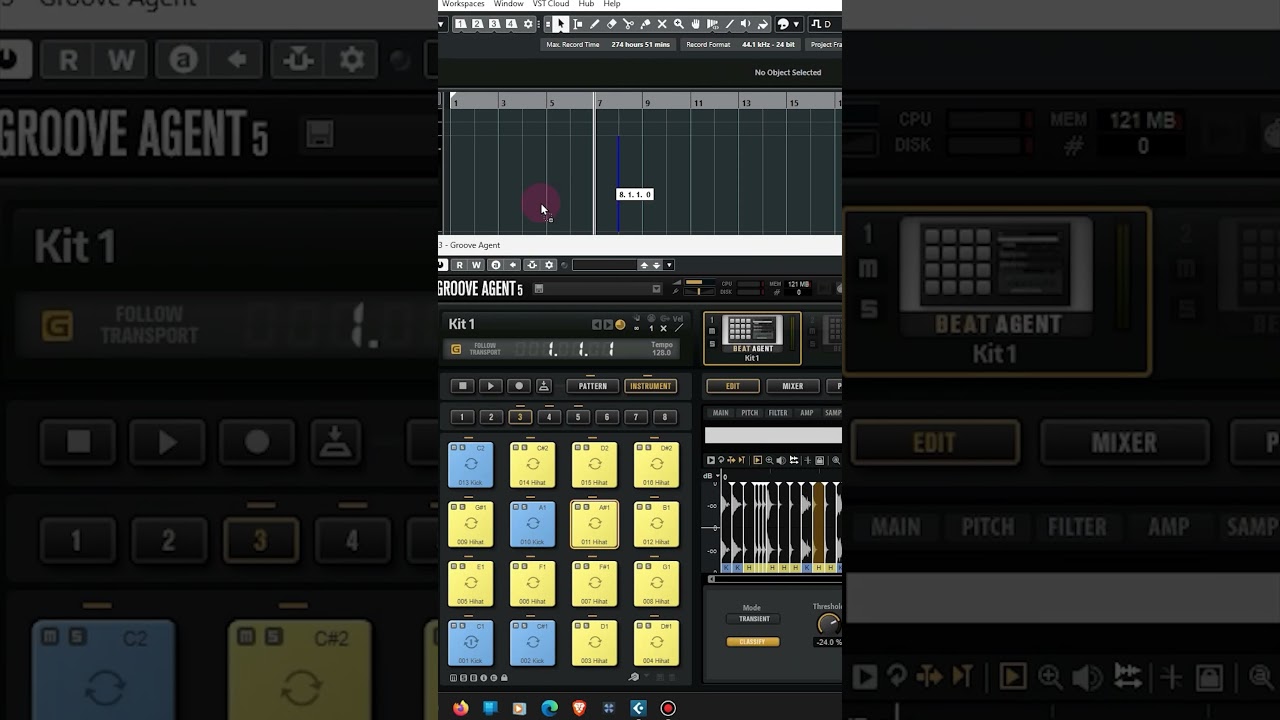Select the Color paint bucket tool

(x=762, y=24)
